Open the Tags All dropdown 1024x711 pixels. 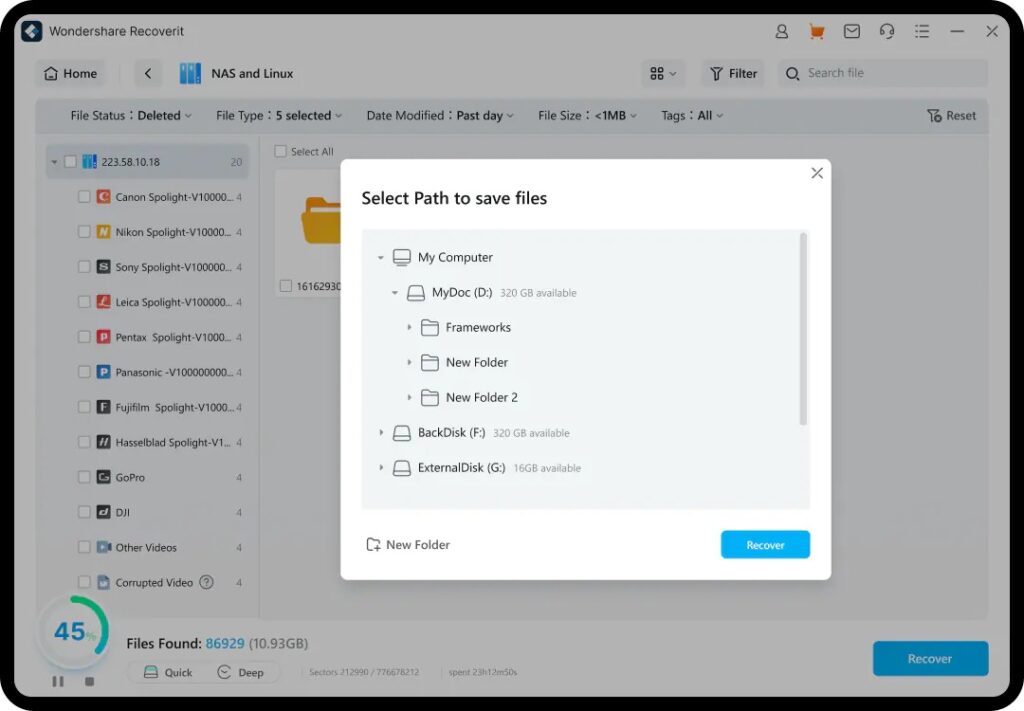pos(692,116)
